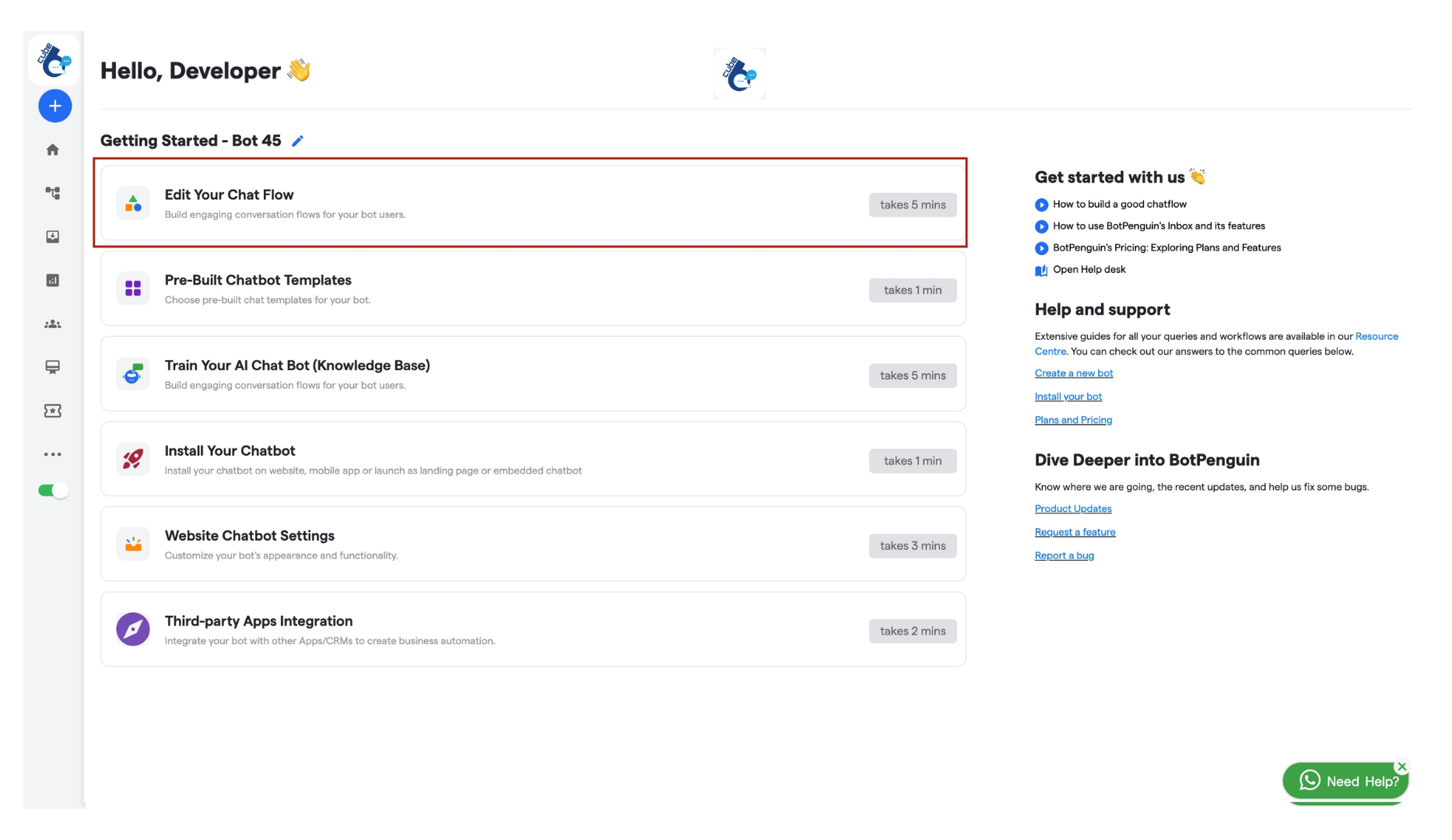Open the chat flow builder sidebar icon
The image size is (1452, 840).
pyautogui.click(x=53, y=193)
